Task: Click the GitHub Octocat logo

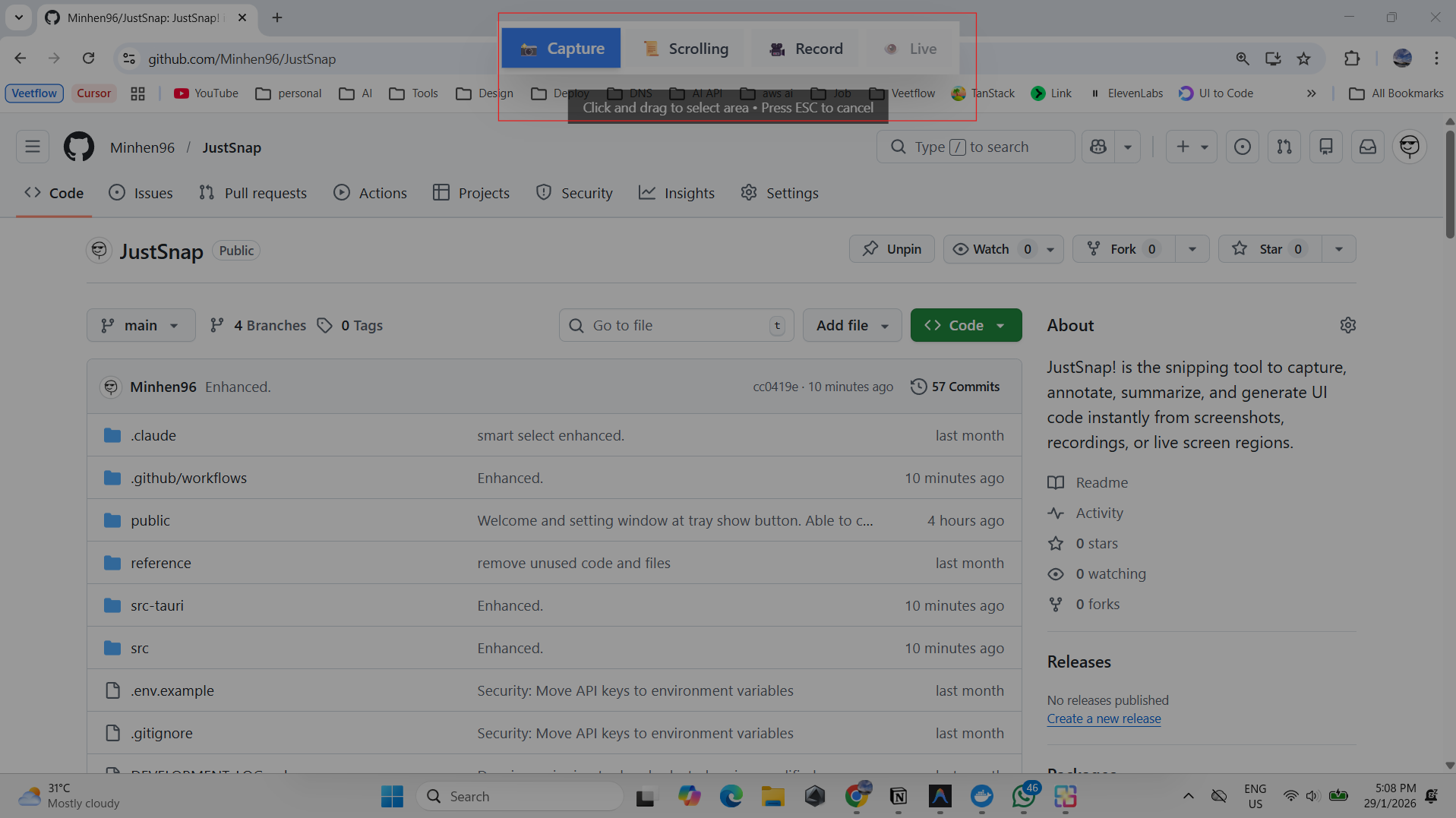Action: (x=79, y=147)
